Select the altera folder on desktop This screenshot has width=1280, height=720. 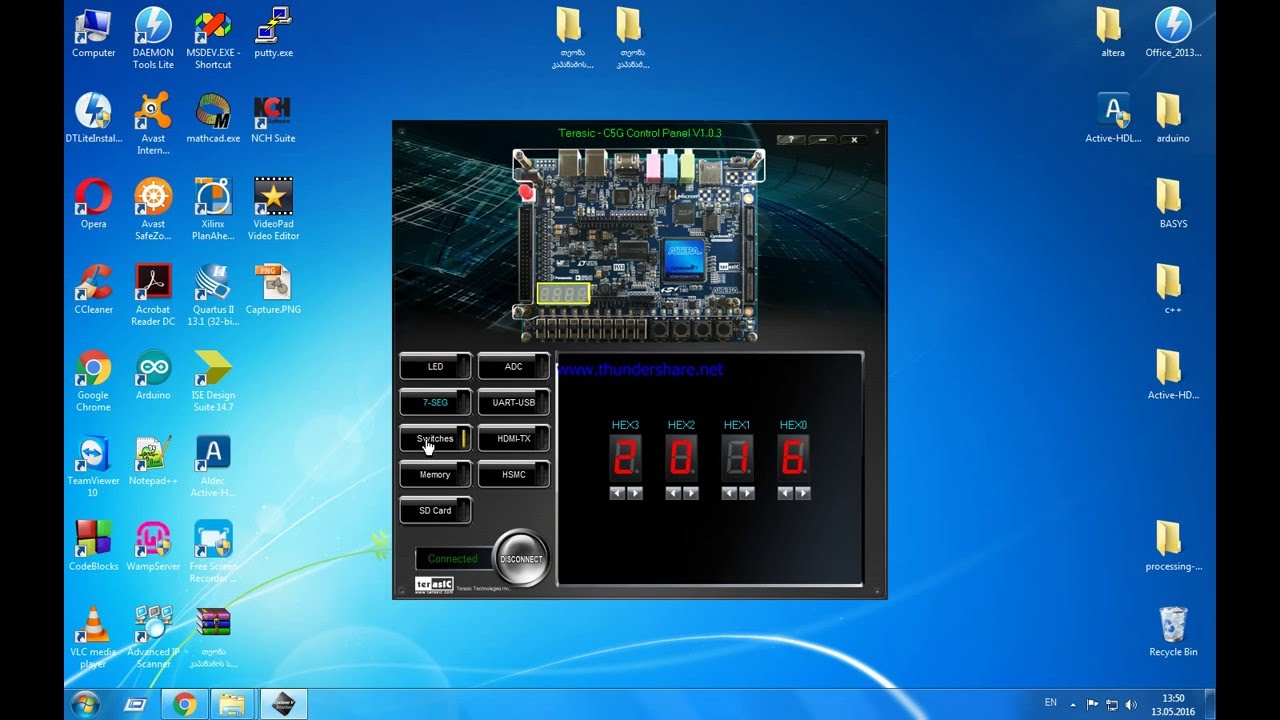point(1113,33)
